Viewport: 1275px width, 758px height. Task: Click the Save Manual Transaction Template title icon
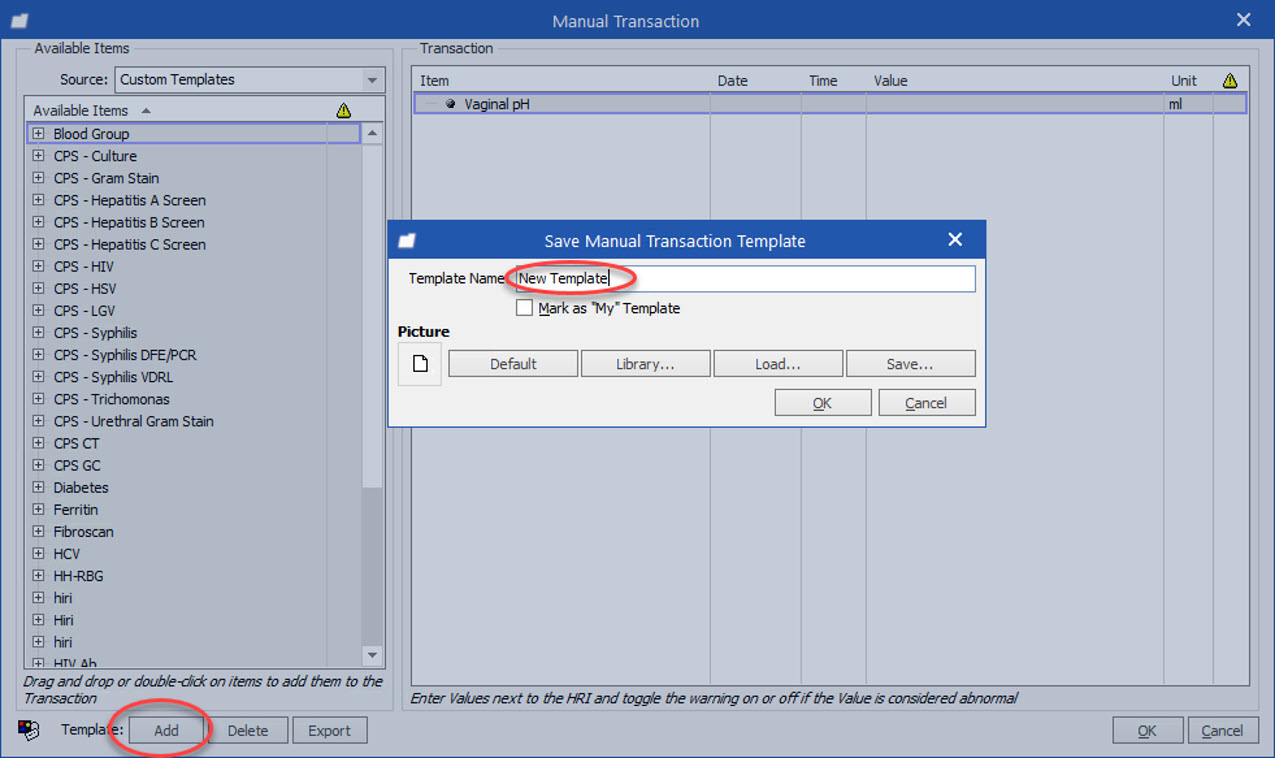pyautogui.click(x=407, y=240)
